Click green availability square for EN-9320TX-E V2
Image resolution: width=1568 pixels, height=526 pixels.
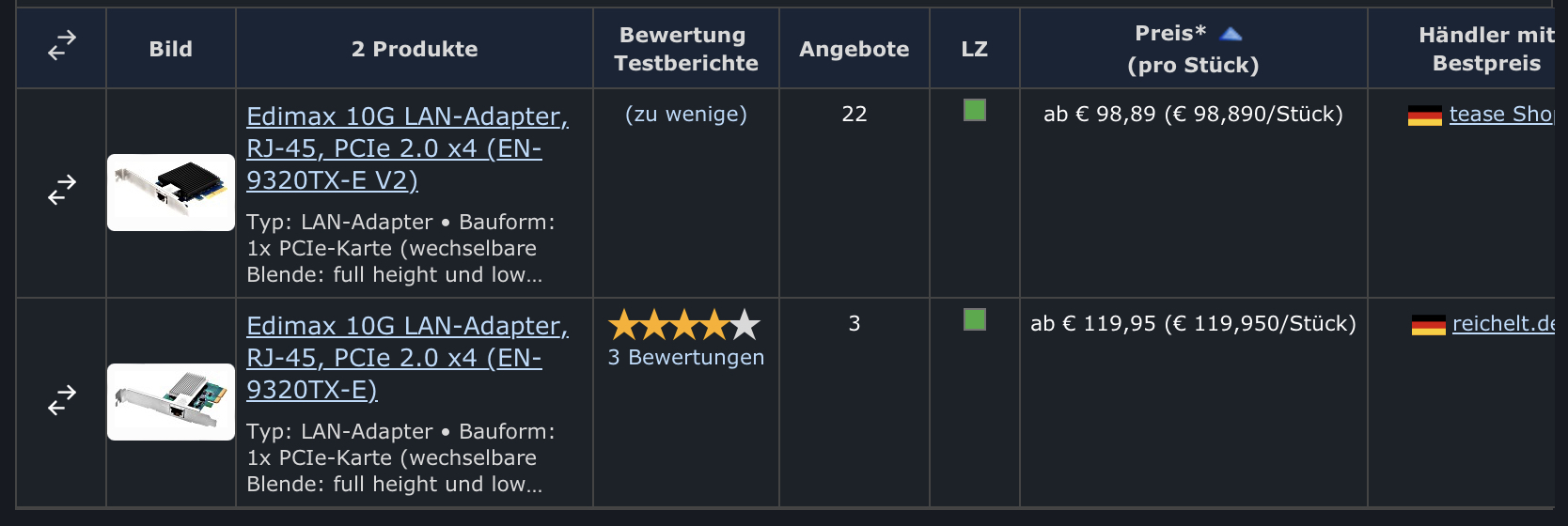point(975,111)
